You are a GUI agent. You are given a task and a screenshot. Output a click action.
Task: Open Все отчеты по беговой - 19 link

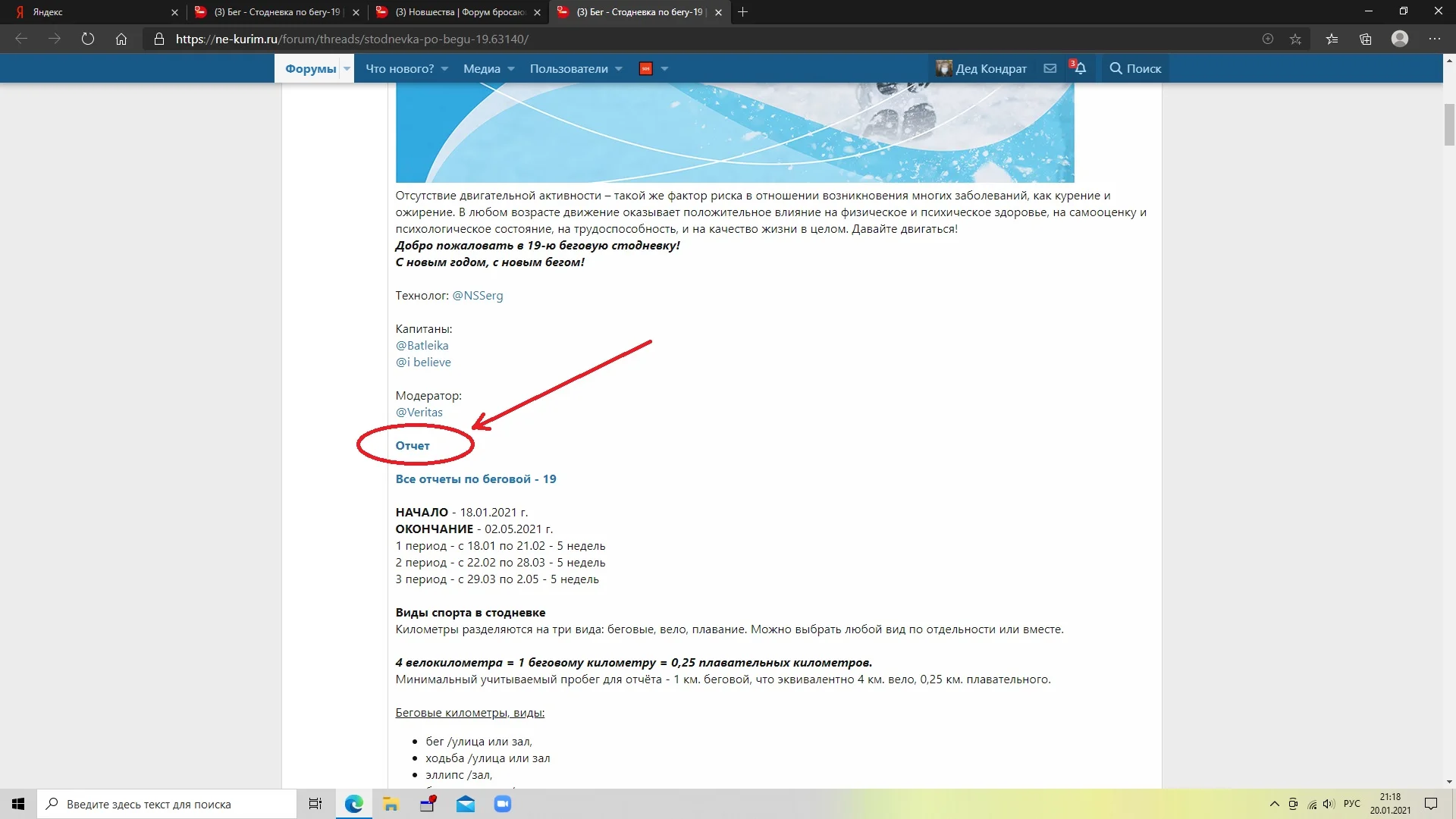(475, 479)
